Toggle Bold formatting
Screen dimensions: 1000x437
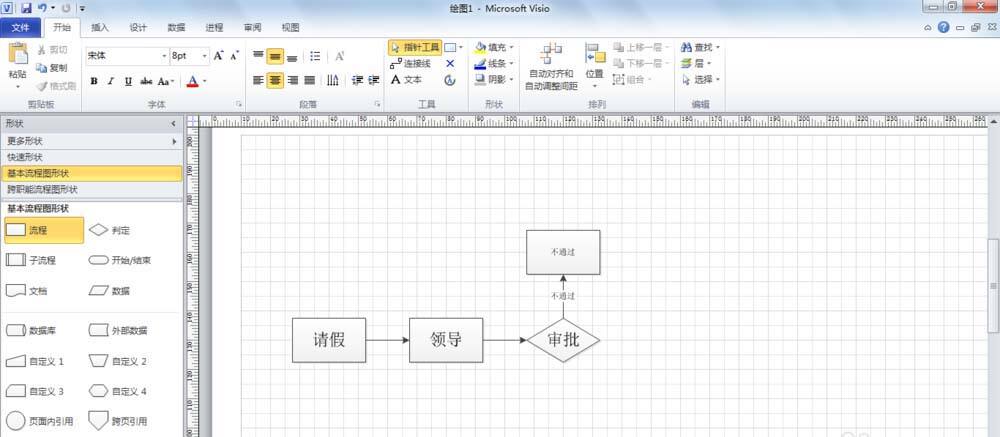94,81
